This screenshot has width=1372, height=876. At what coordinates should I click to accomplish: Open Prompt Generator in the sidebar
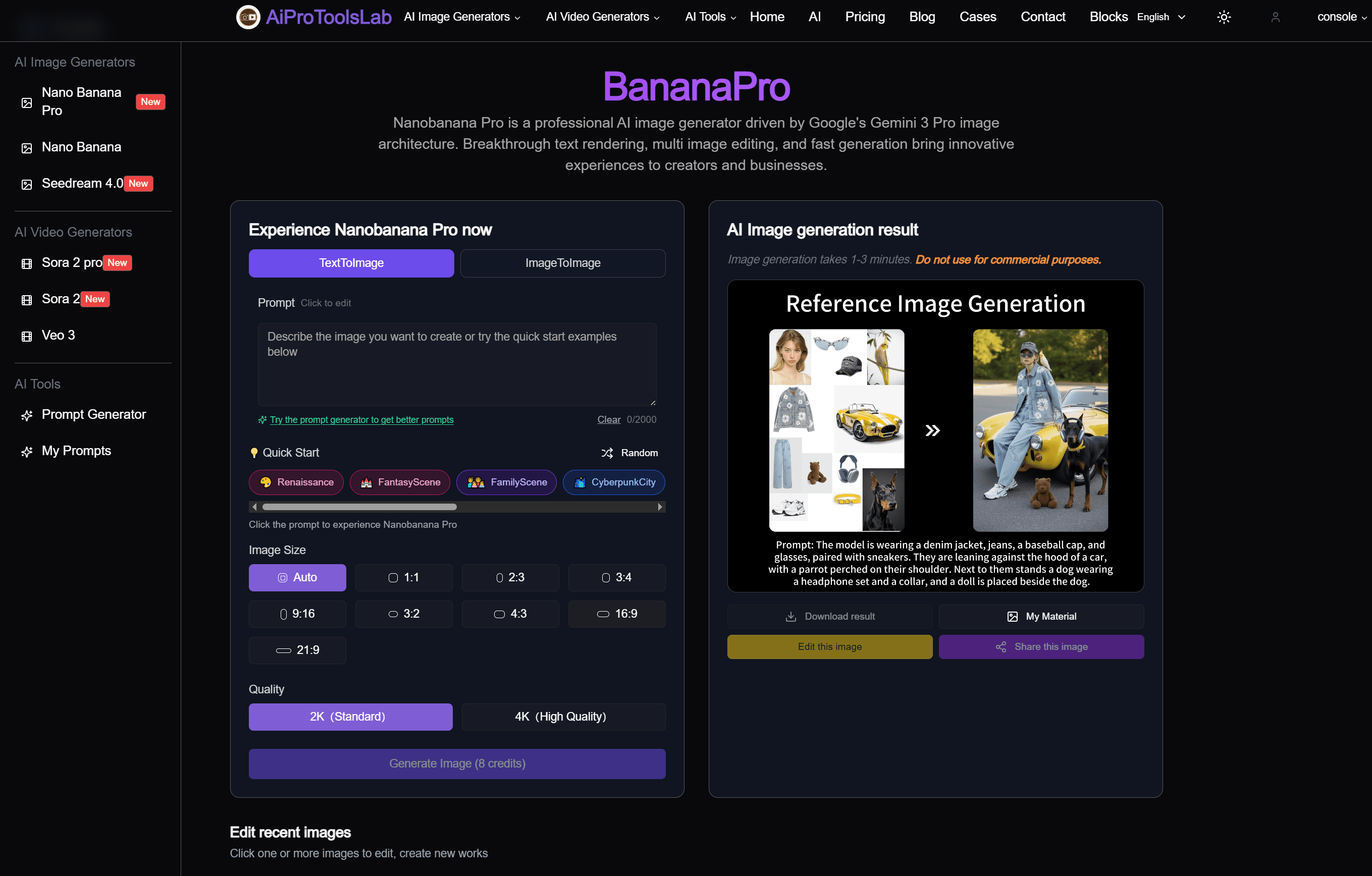[93, 414]
